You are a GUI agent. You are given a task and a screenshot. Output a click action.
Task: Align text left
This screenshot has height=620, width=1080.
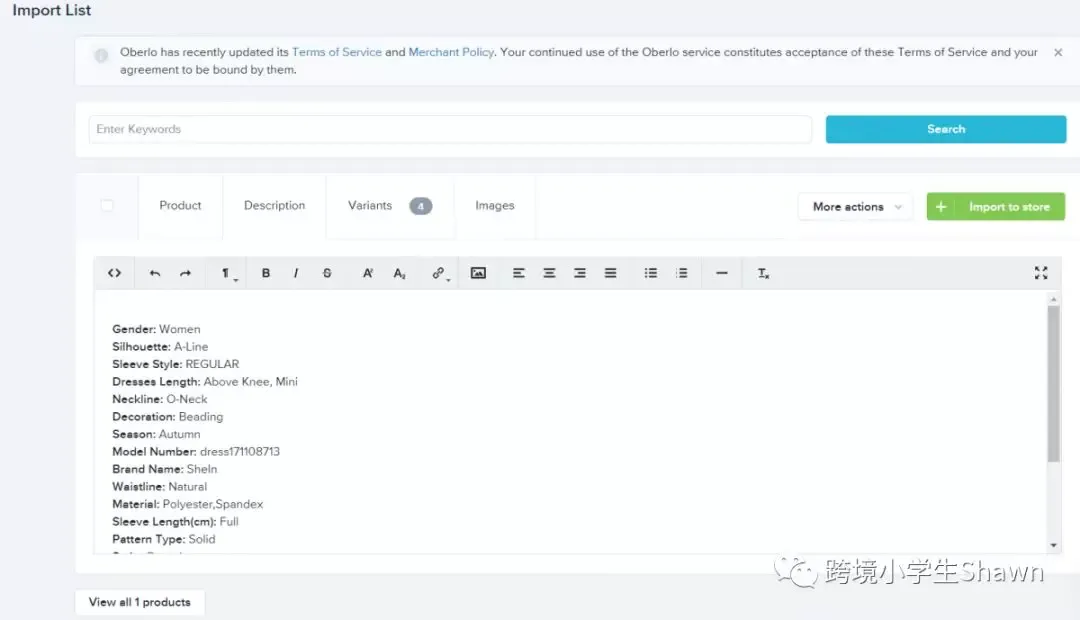(519, 273)
